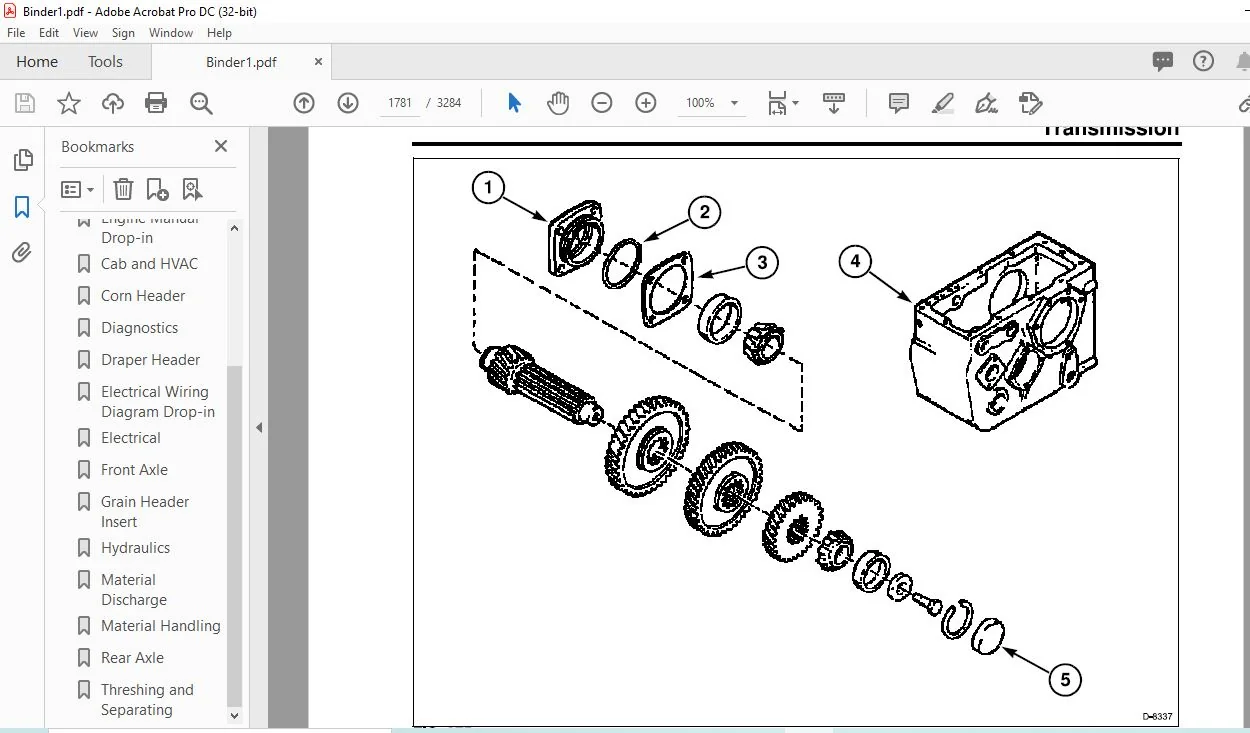Zoom out with the minus button
1250x733 pixels.
601,103
